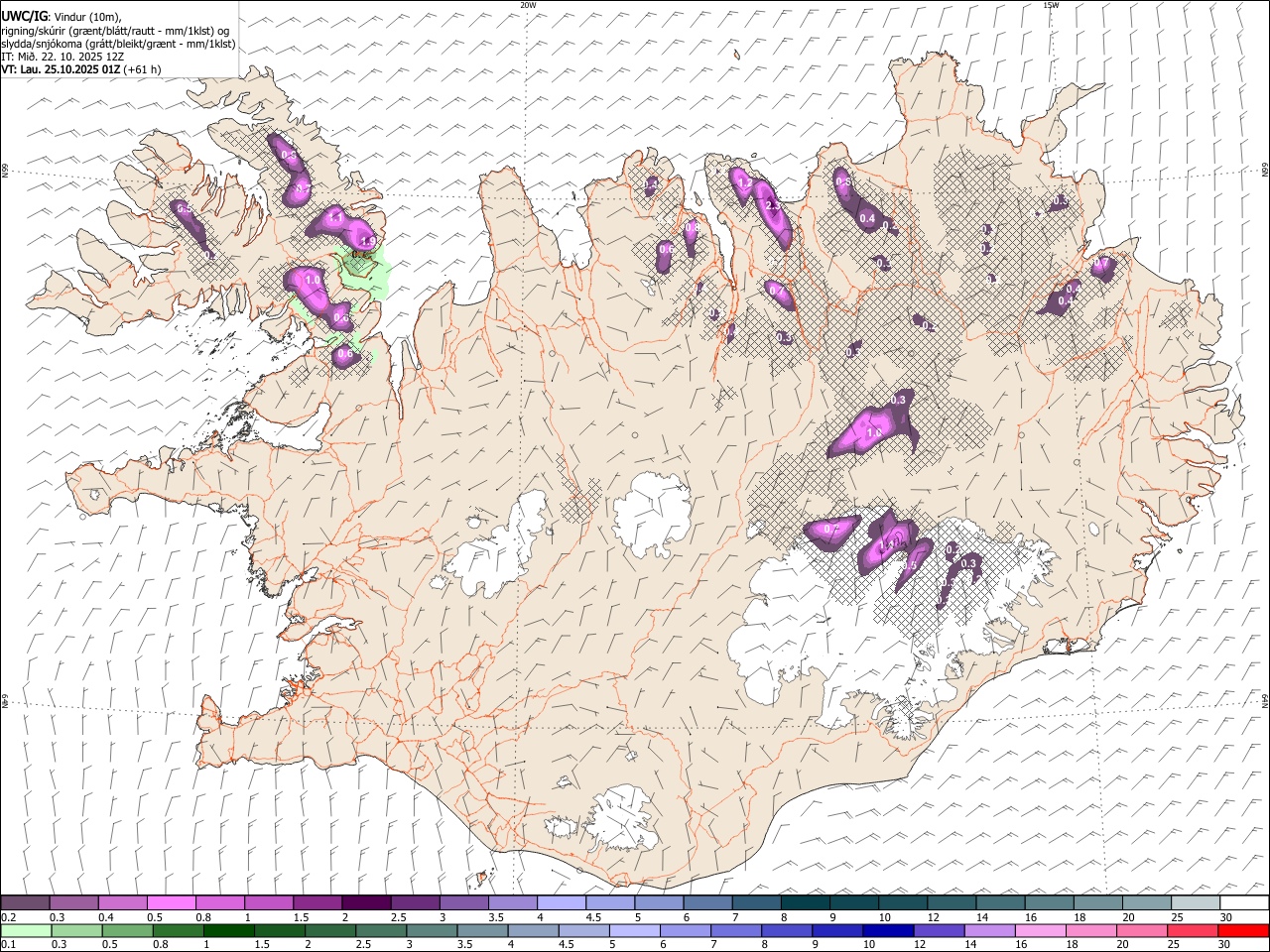Click the 1.9 snowfall value in Westfjords
The width and height of the screenshot is (1270, 952).
367,241
